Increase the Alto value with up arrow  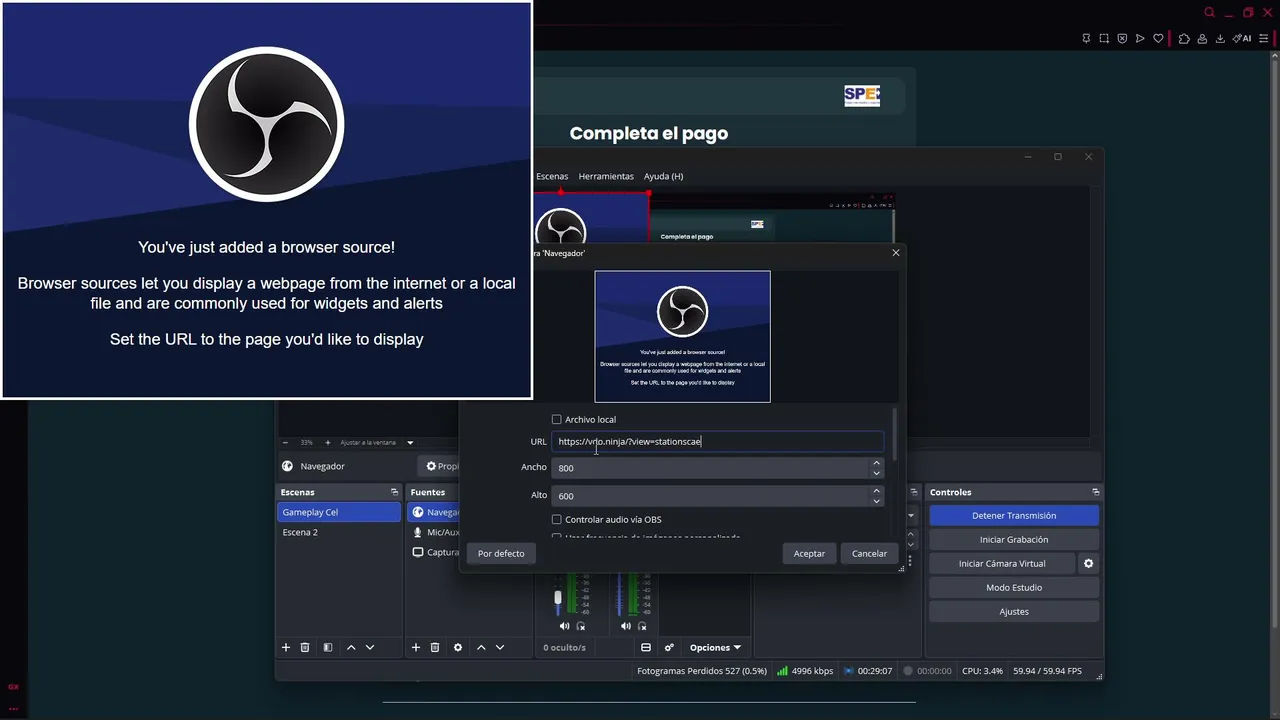click(x=876, y=491)
